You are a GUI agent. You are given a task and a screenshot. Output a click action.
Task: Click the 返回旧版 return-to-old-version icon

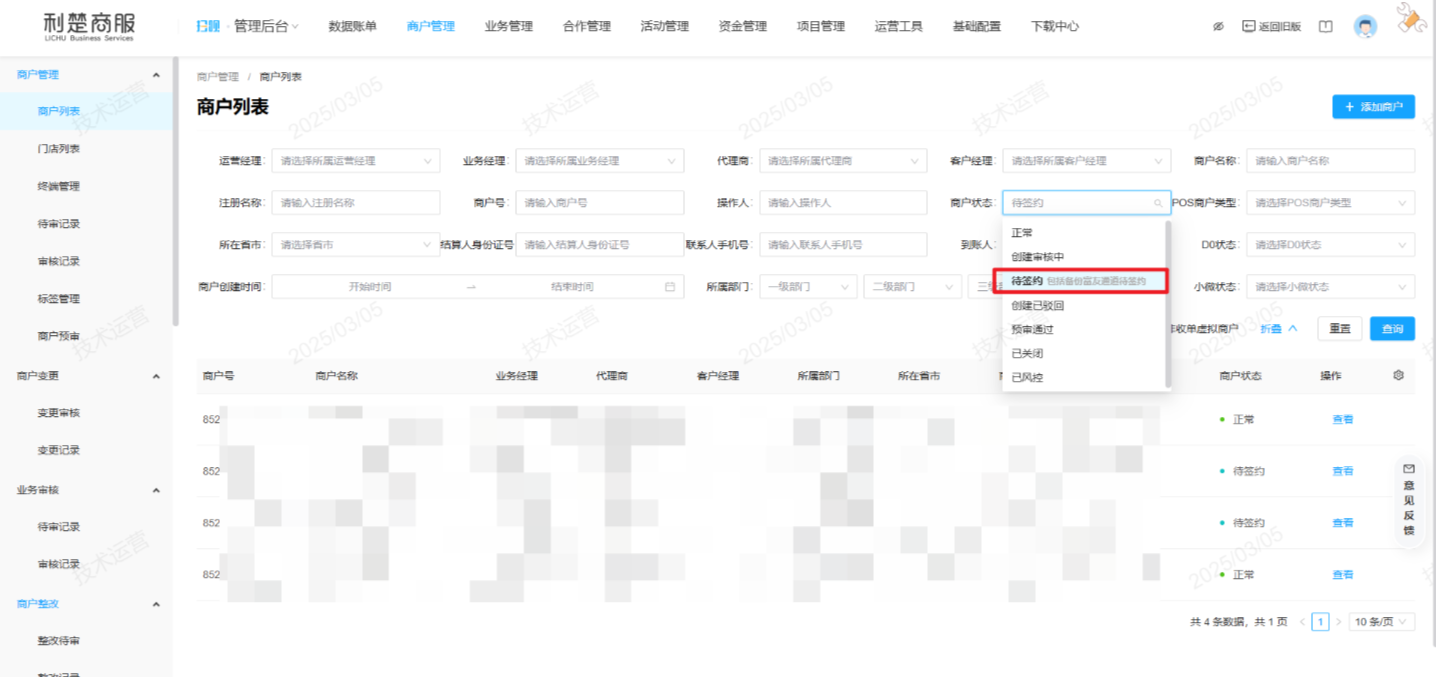click(x=1249, y=27)
